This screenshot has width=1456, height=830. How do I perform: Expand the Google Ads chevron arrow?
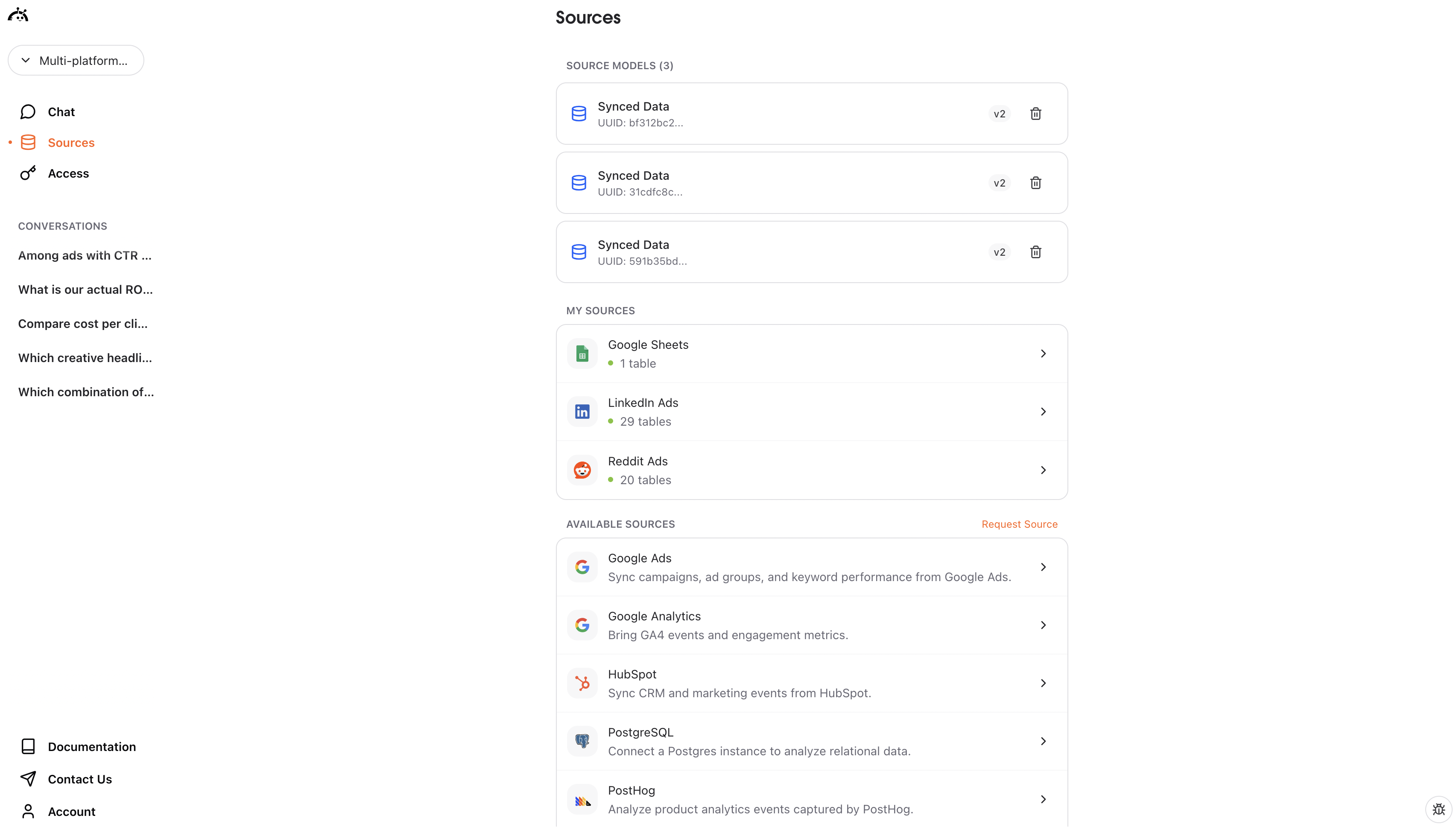coord(1043,567)
